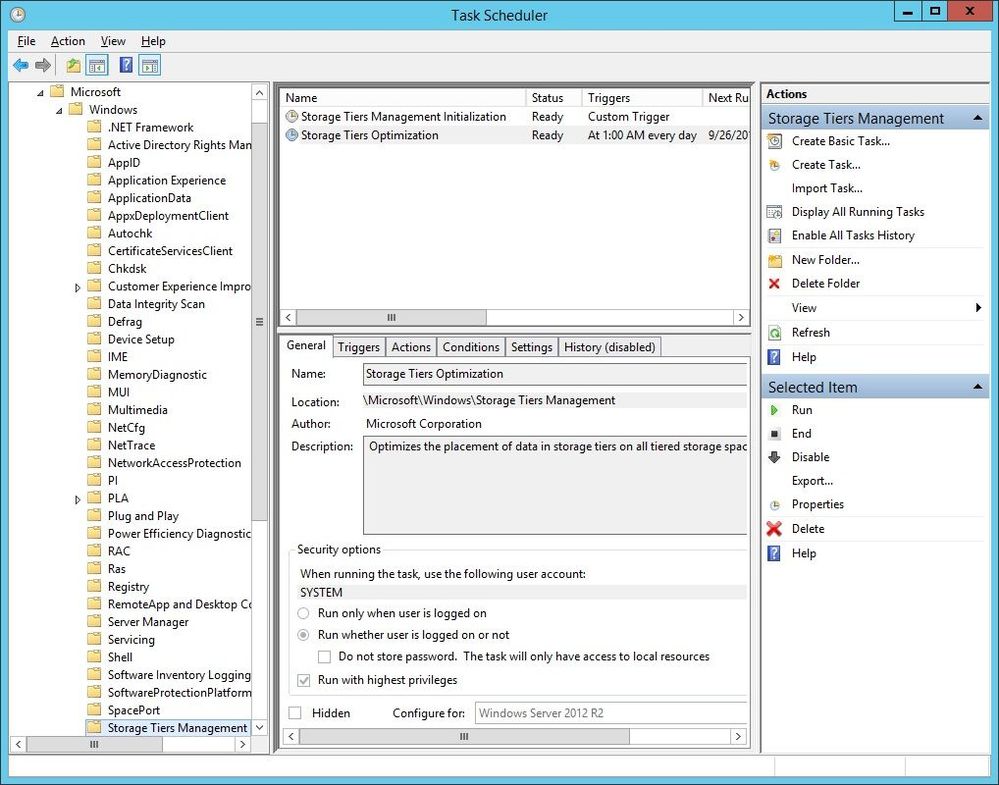Viewport: 999px width, 785px height.
Task: Select the NetworkAccessProtection tree folder
Action: [x=174, y=463]
